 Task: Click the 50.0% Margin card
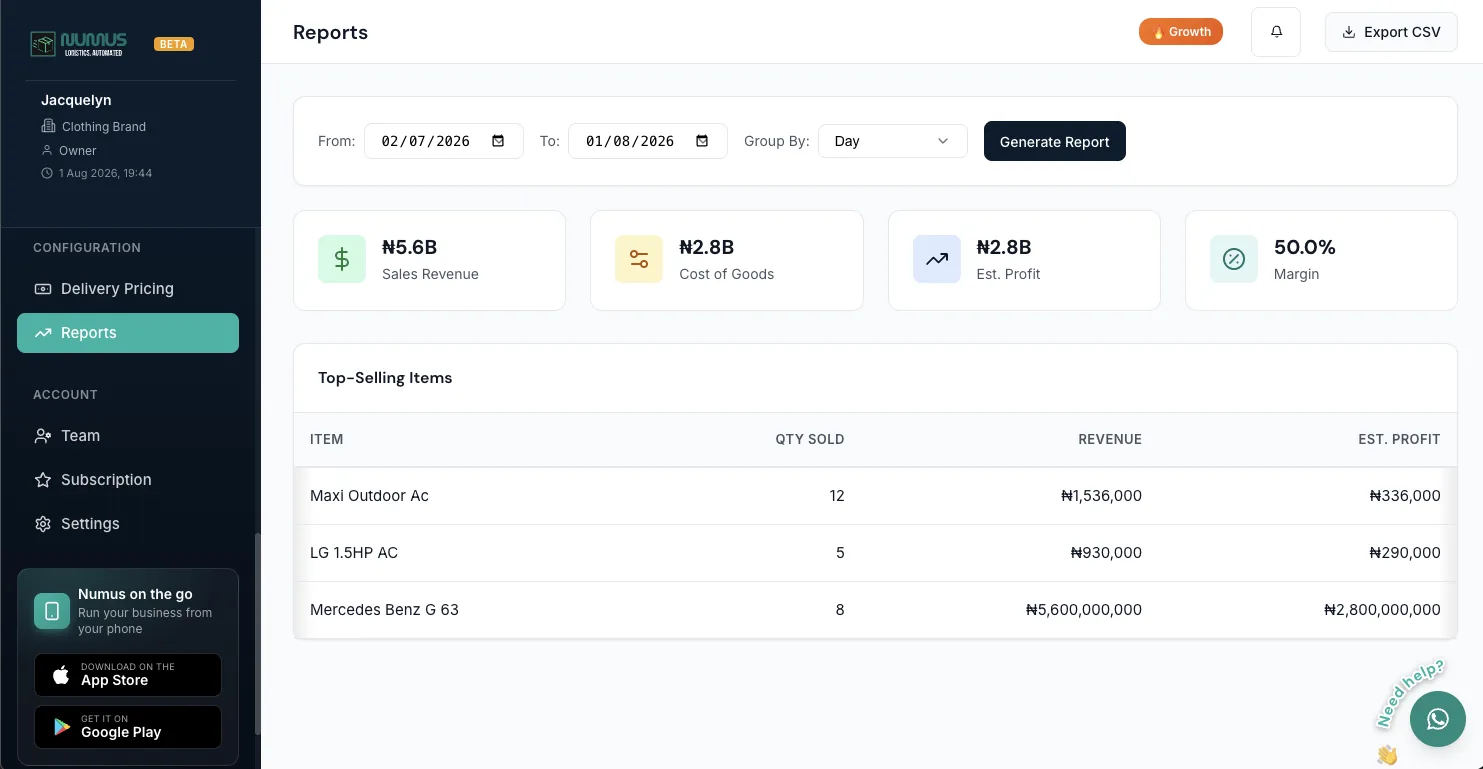(1321, 260)
